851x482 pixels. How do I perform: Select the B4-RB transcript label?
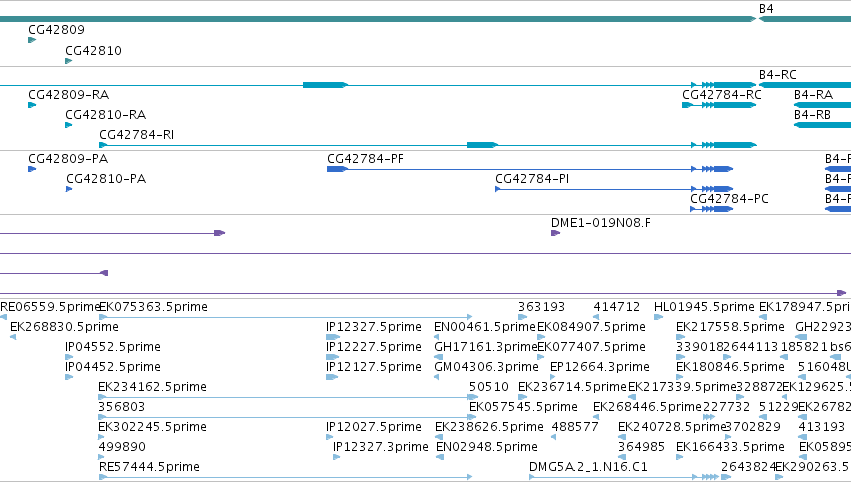pyautogui.click(x=812, y=115)
